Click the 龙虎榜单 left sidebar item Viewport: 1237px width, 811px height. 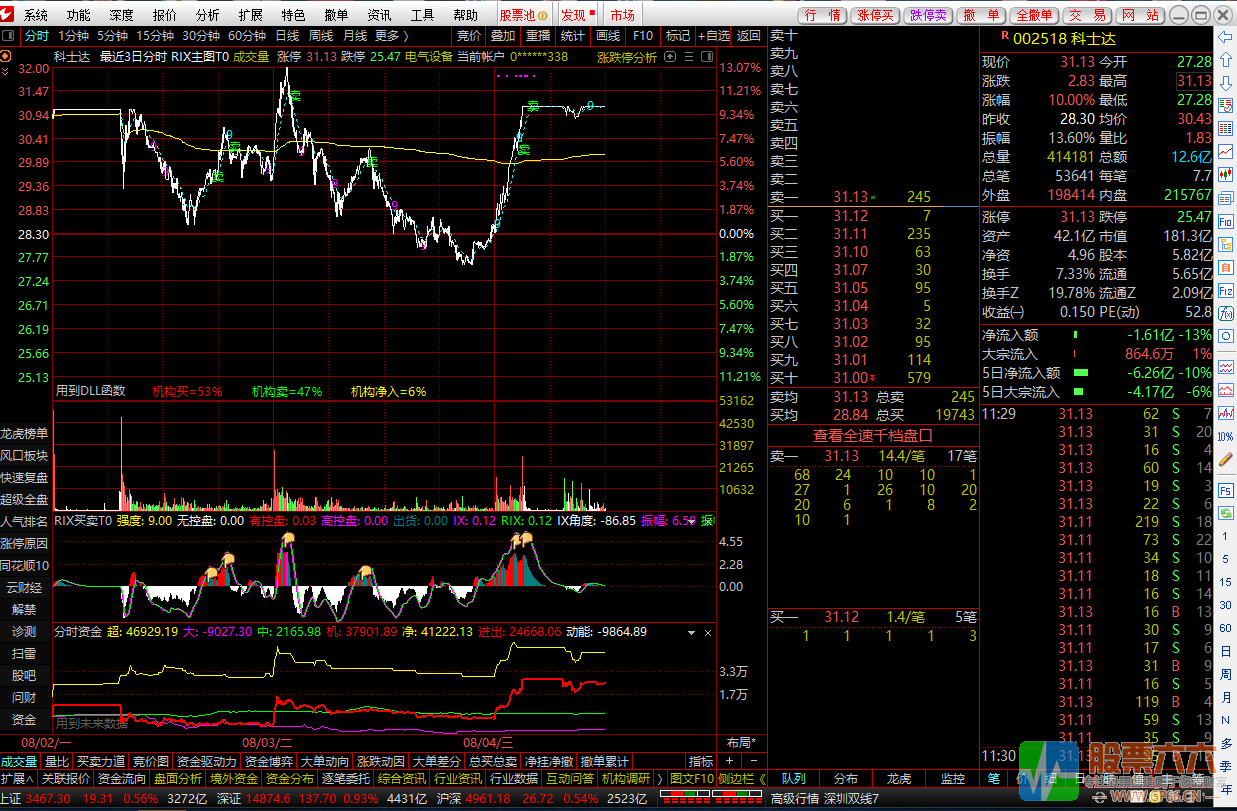click(x=24, y=433)
